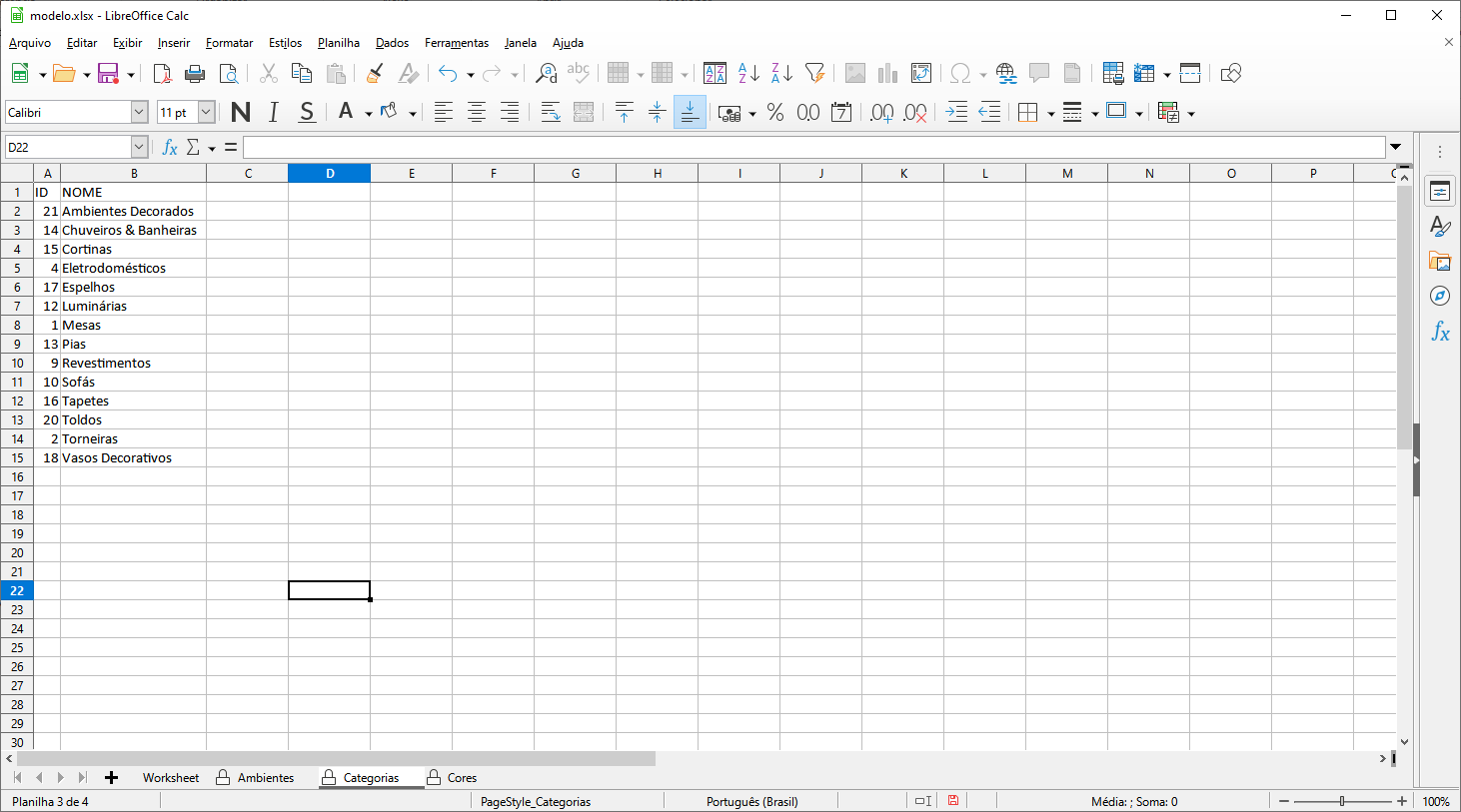Click the Print icon
The width and height of the screenshot is (1461, 812).
point(195,73)
